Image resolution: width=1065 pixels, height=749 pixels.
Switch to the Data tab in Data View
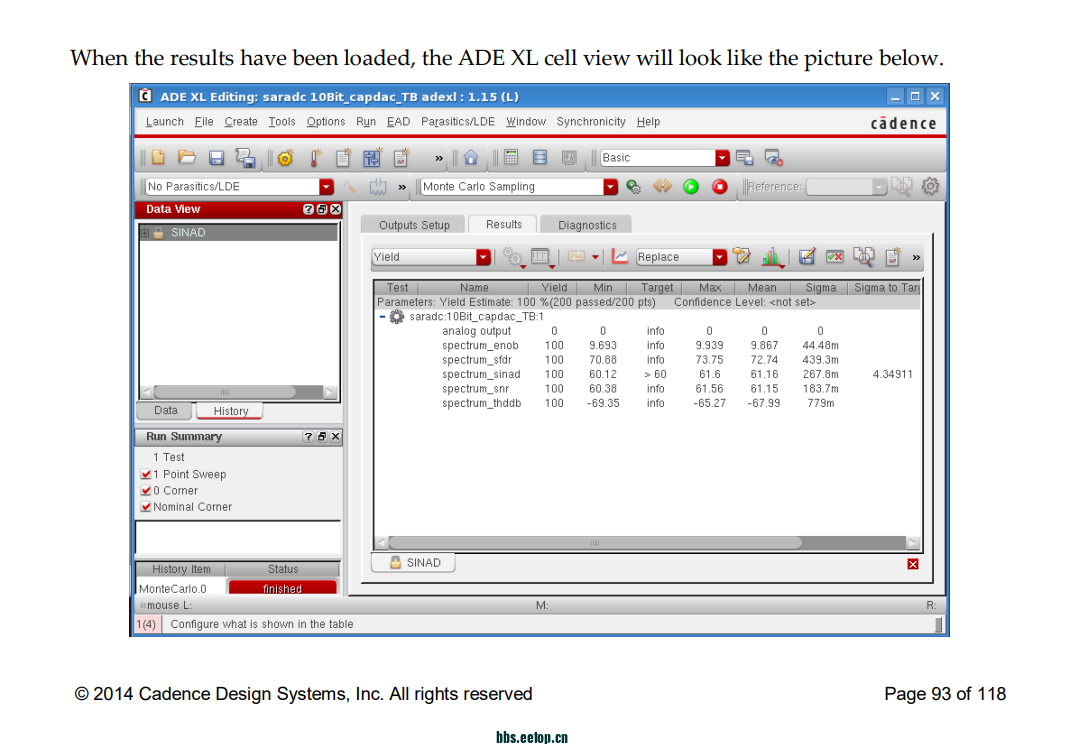tap(166, 410)
